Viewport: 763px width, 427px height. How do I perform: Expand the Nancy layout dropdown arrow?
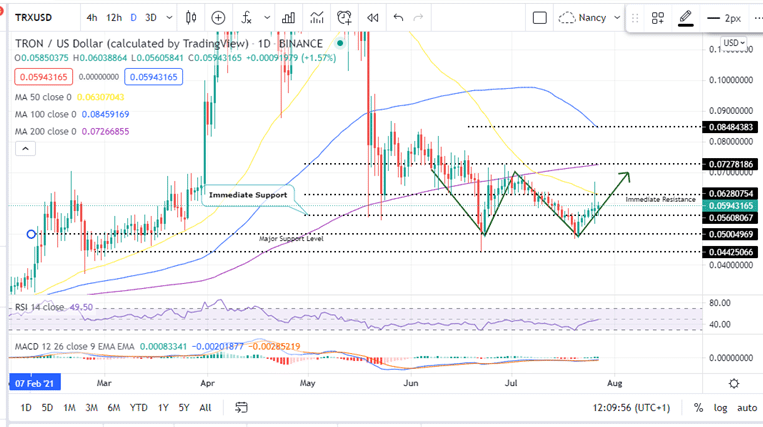coord(617,18)
